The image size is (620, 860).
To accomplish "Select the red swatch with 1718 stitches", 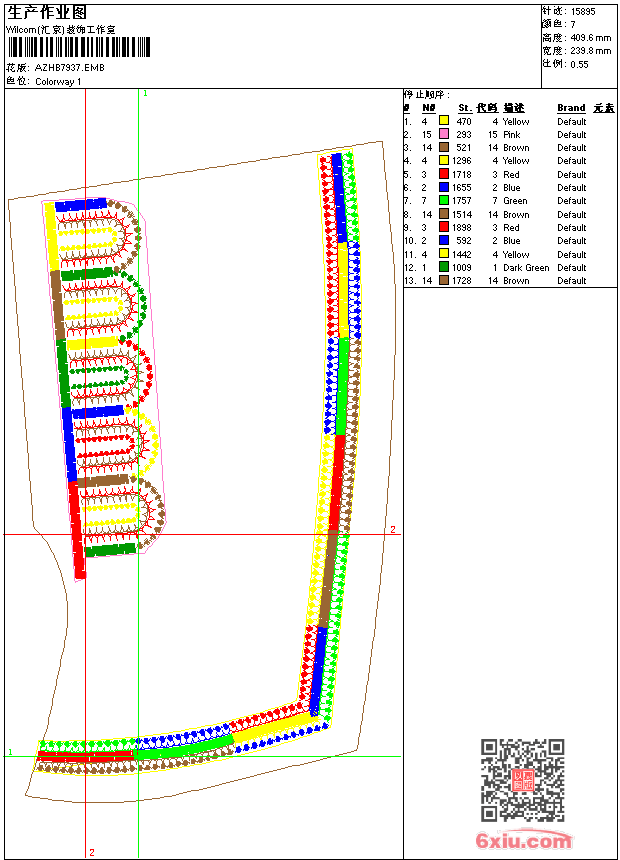I will pos(444,174).
